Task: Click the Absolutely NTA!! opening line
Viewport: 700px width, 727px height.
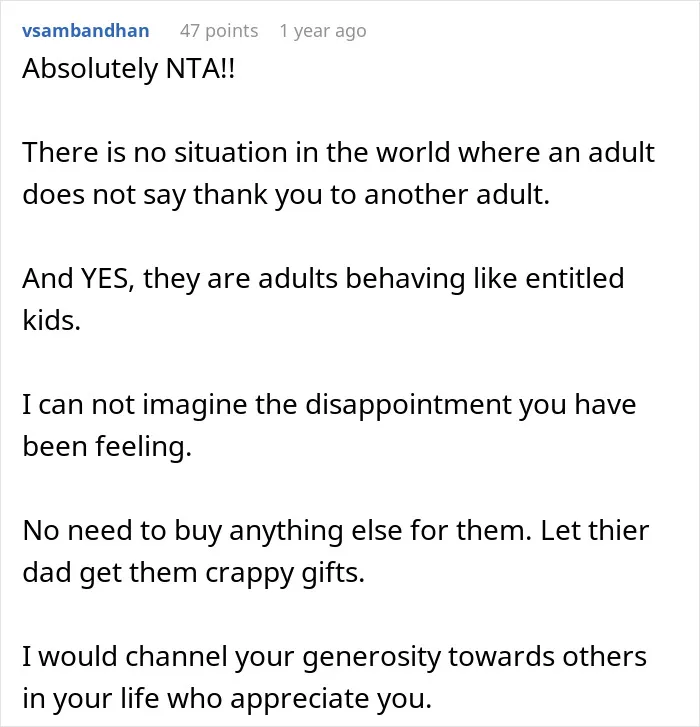Action: pyautogui.click(x=128, y=69)
